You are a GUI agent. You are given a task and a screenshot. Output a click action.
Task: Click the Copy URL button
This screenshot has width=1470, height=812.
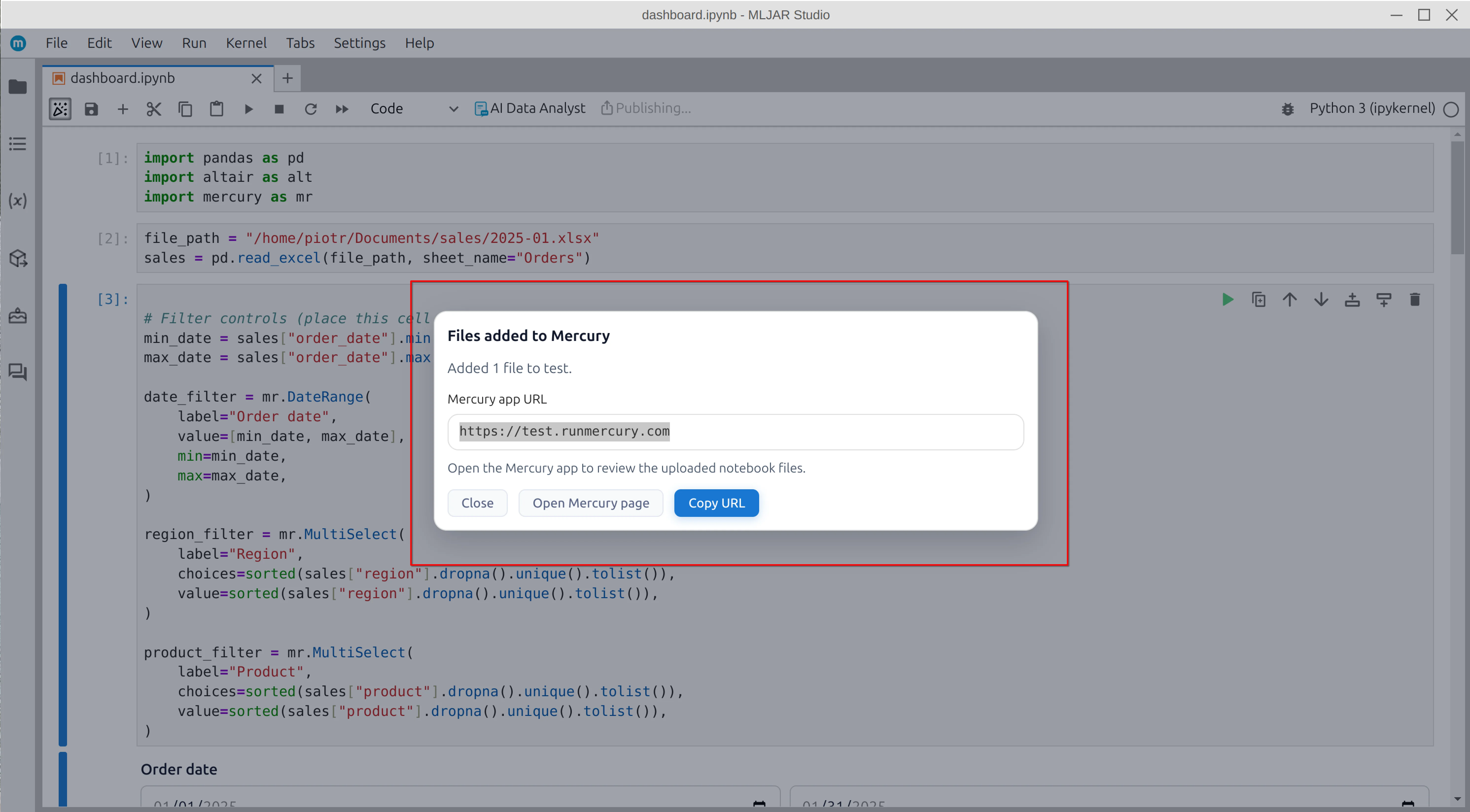point(716,503)
